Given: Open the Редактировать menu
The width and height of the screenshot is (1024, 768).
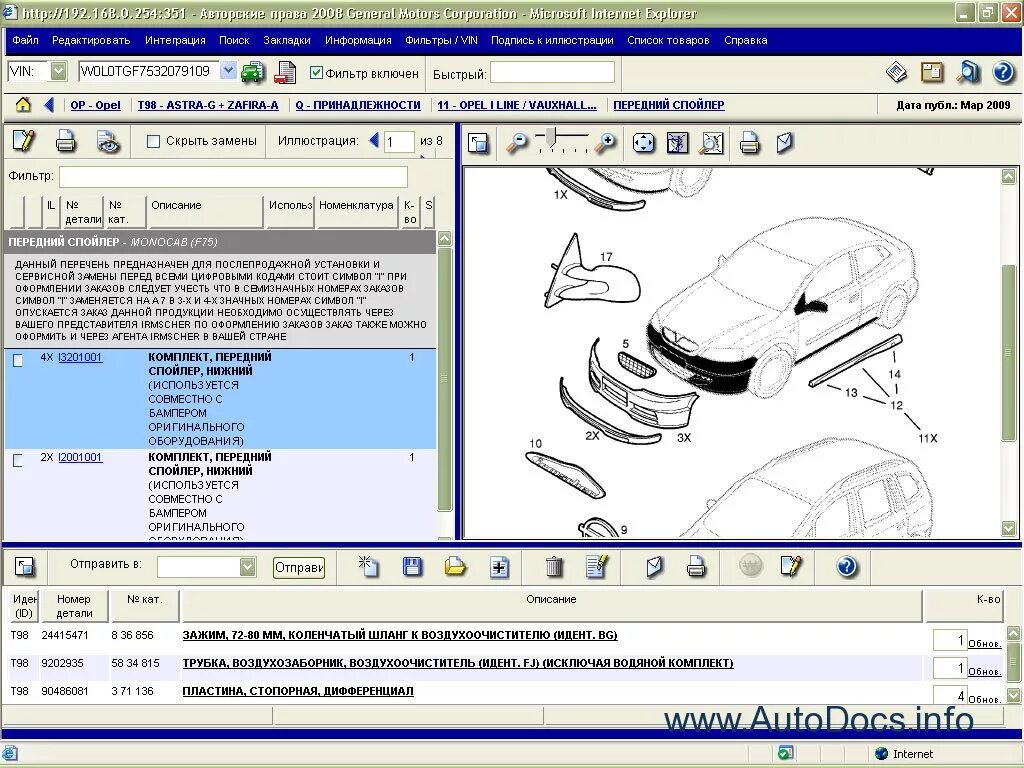Looking at the screenshot, I should (x=91, y=40).
